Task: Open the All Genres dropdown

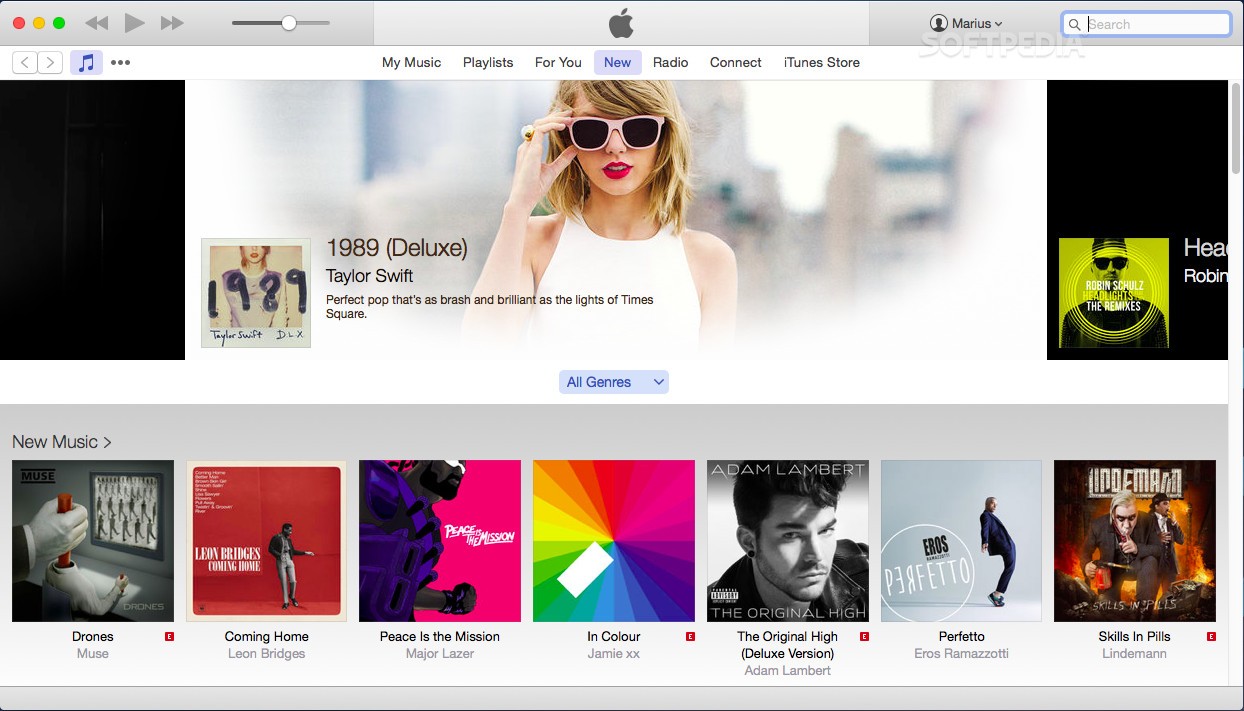Action: [x=613, y=381]
